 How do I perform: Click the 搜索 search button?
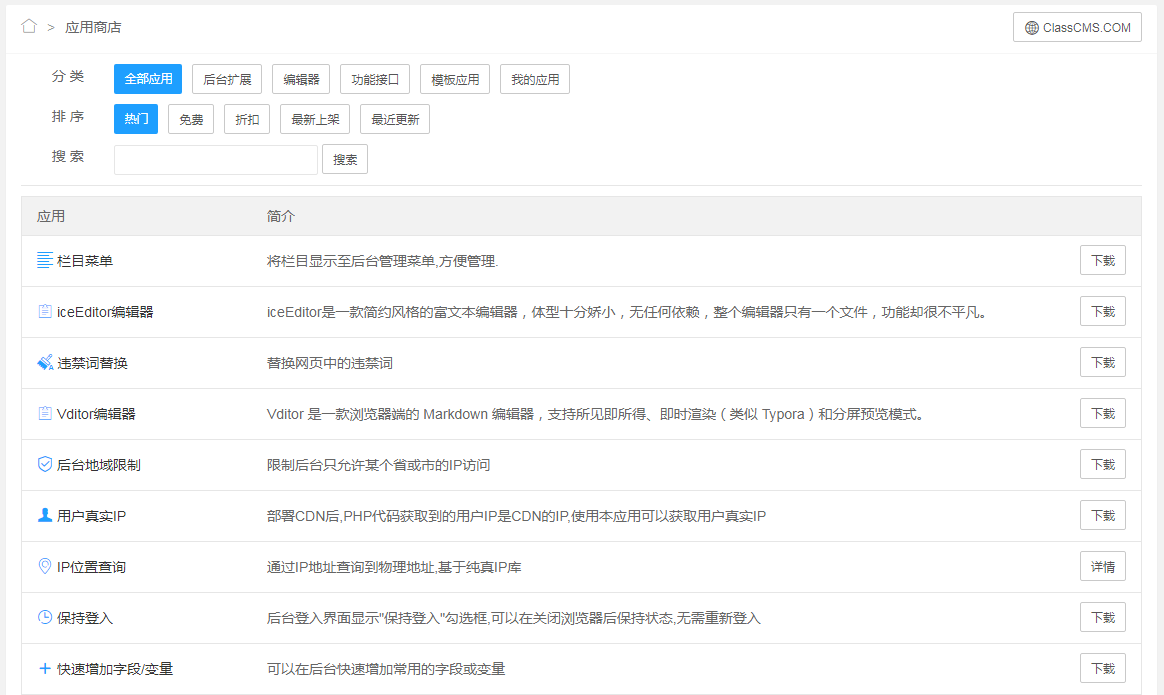[344, 160]
